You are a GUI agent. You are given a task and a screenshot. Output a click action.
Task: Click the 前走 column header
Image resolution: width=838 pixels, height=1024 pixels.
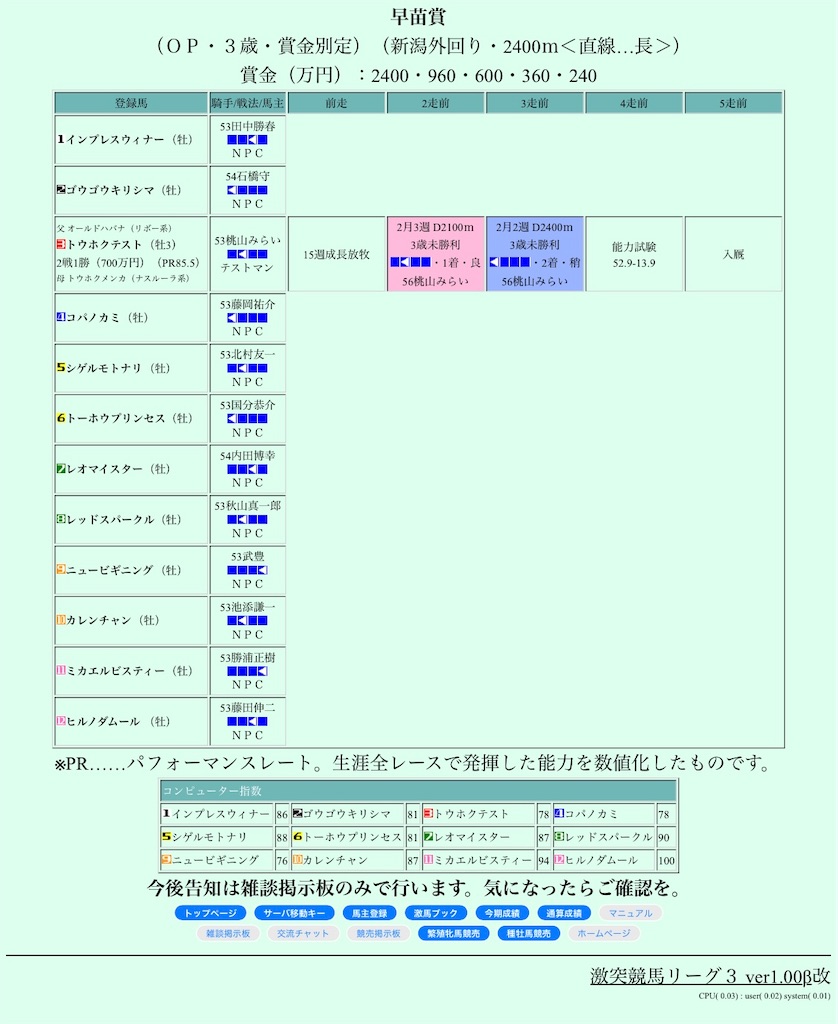pos(336,103)
